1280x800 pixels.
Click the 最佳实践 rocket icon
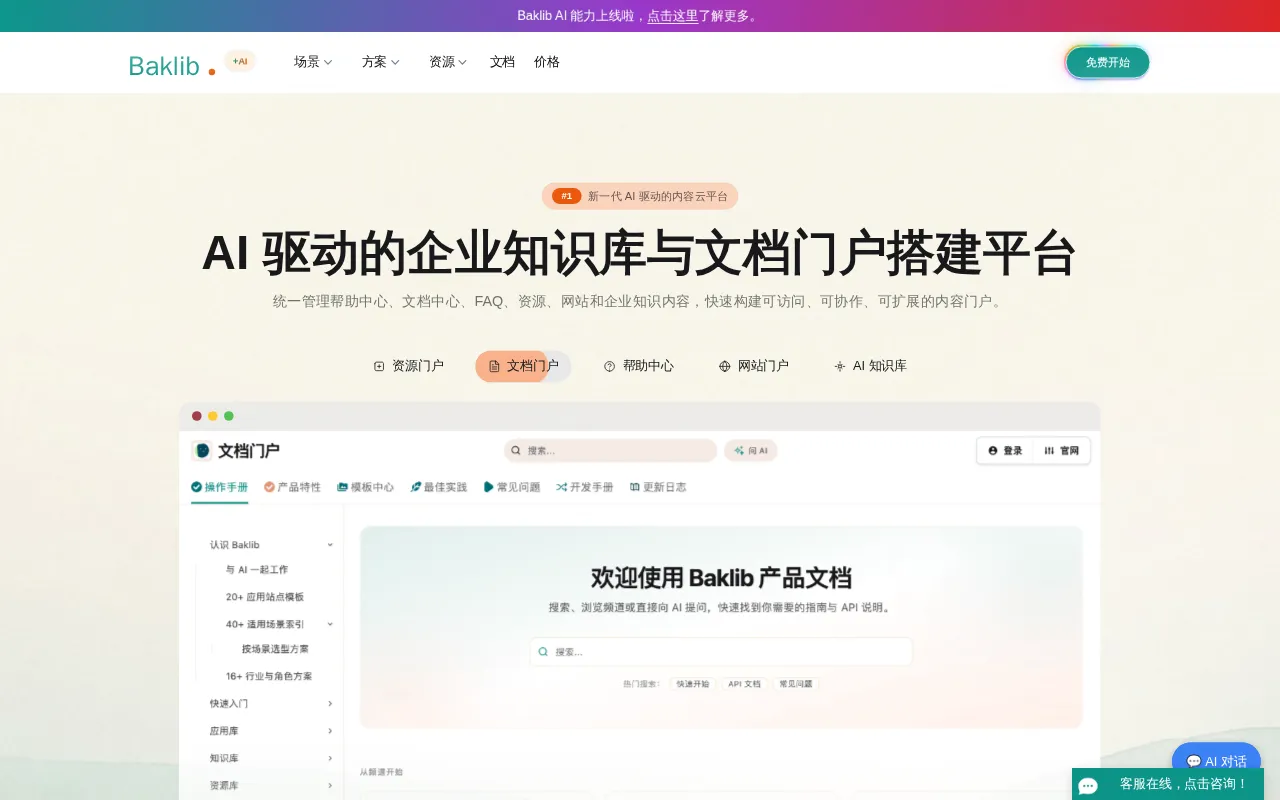(x=415, y=487)
